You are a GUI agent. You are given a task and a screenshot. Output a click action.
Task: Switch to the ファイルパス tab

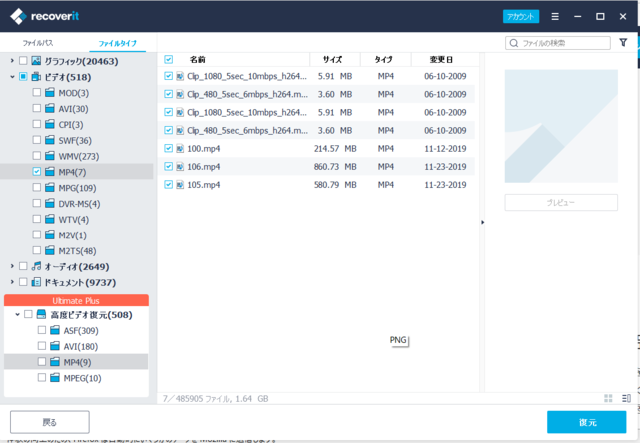[38, 45]
